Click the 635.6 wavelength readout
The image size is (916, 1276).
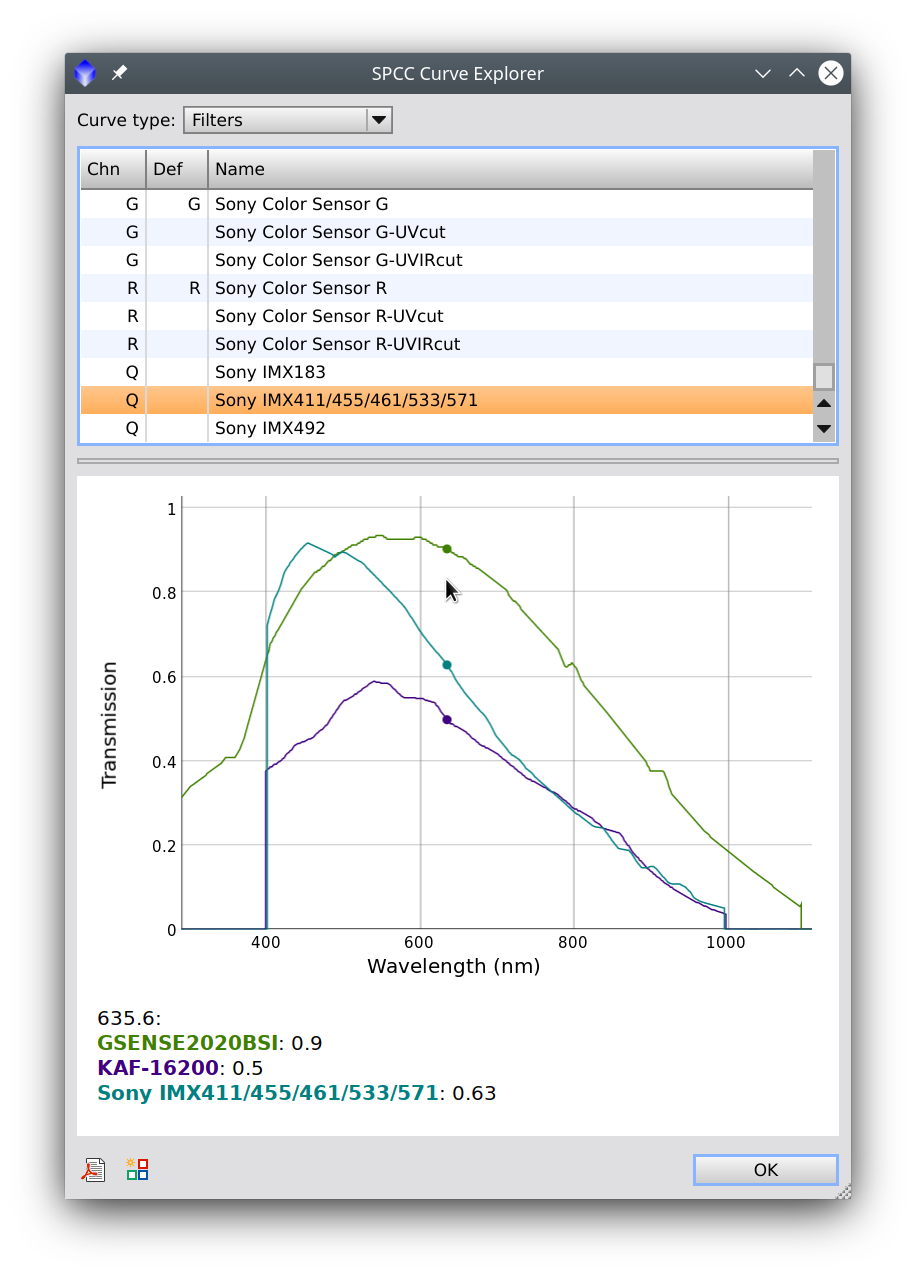pyautogui.click(x=129, y=1018)
